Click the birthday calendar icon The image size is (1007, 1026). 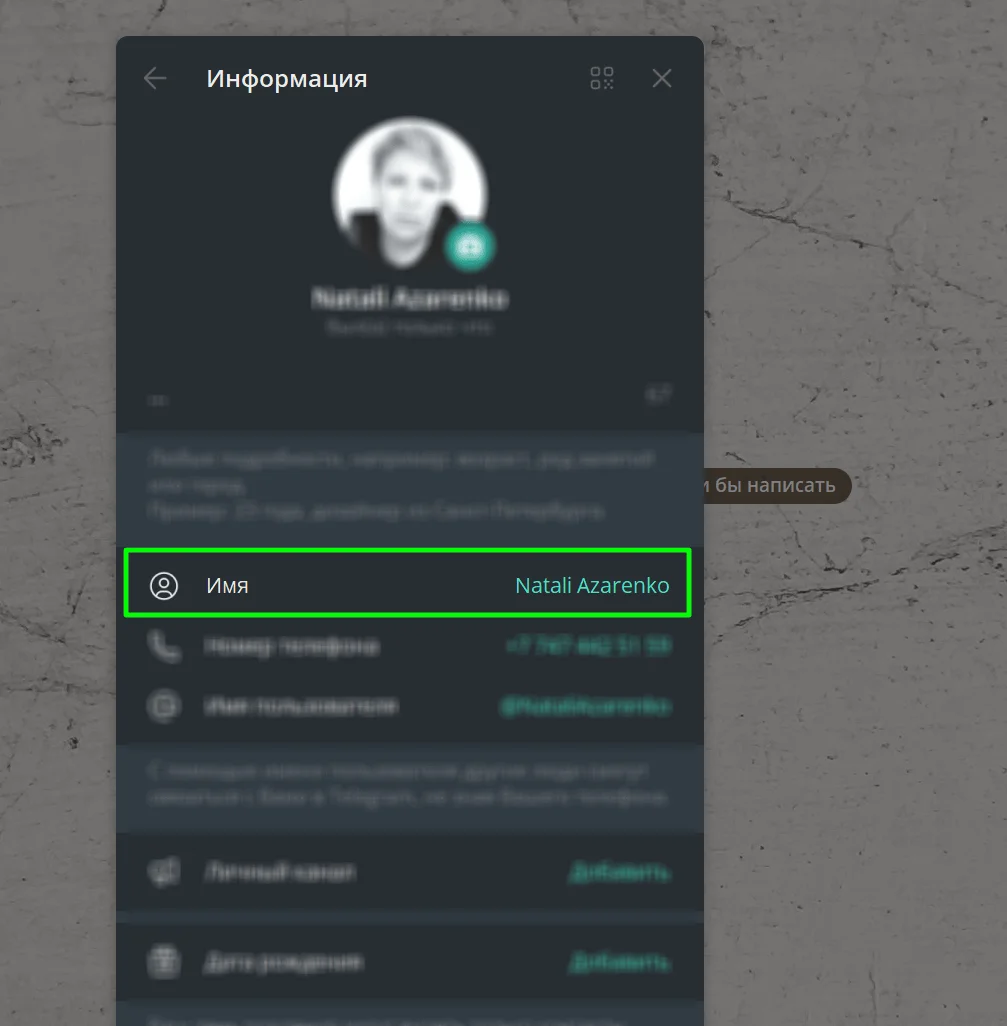click(x=164, y=962)
